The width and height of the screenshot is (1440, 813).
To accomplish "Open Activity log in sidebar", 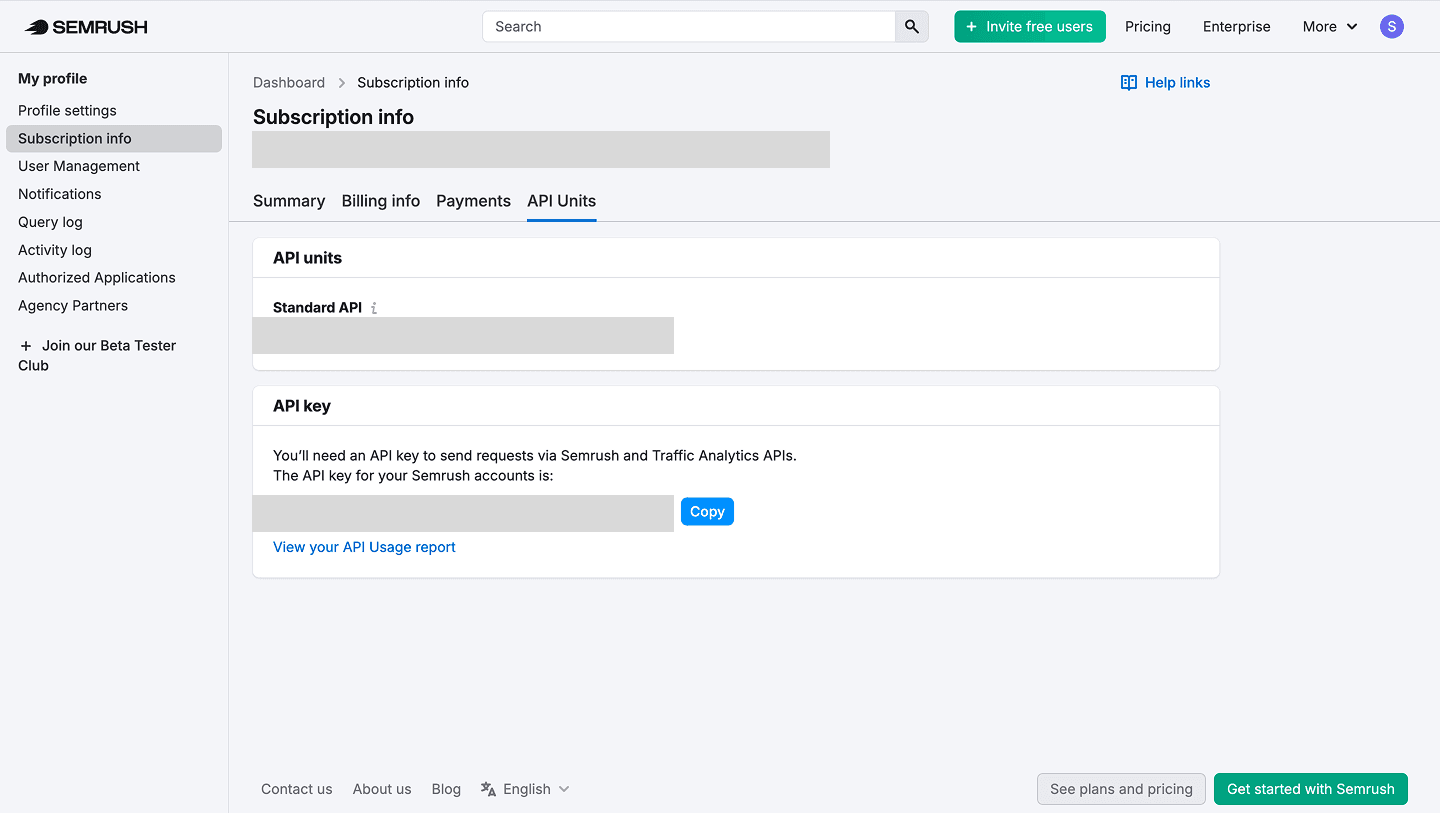I will [55, 250].
